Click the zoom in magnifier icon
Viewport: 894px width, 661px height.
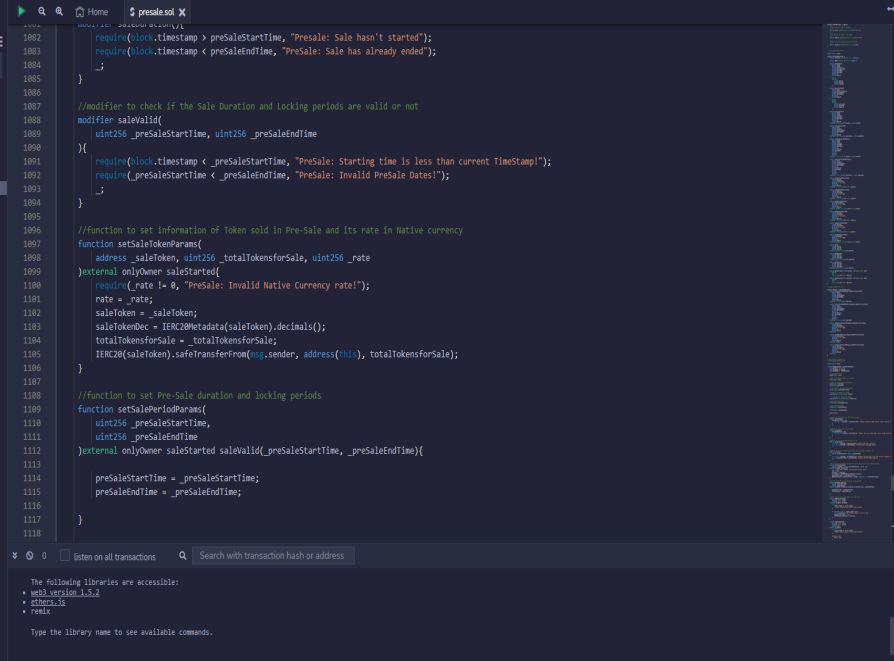point(59,11)
